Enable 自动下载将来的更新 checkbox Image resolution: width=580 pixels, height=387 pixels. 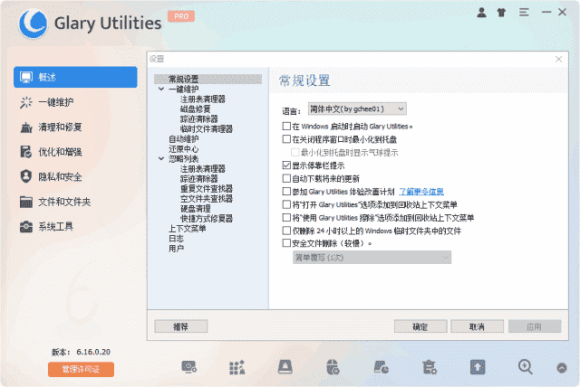pyautogui.click(x=286, y=178)
